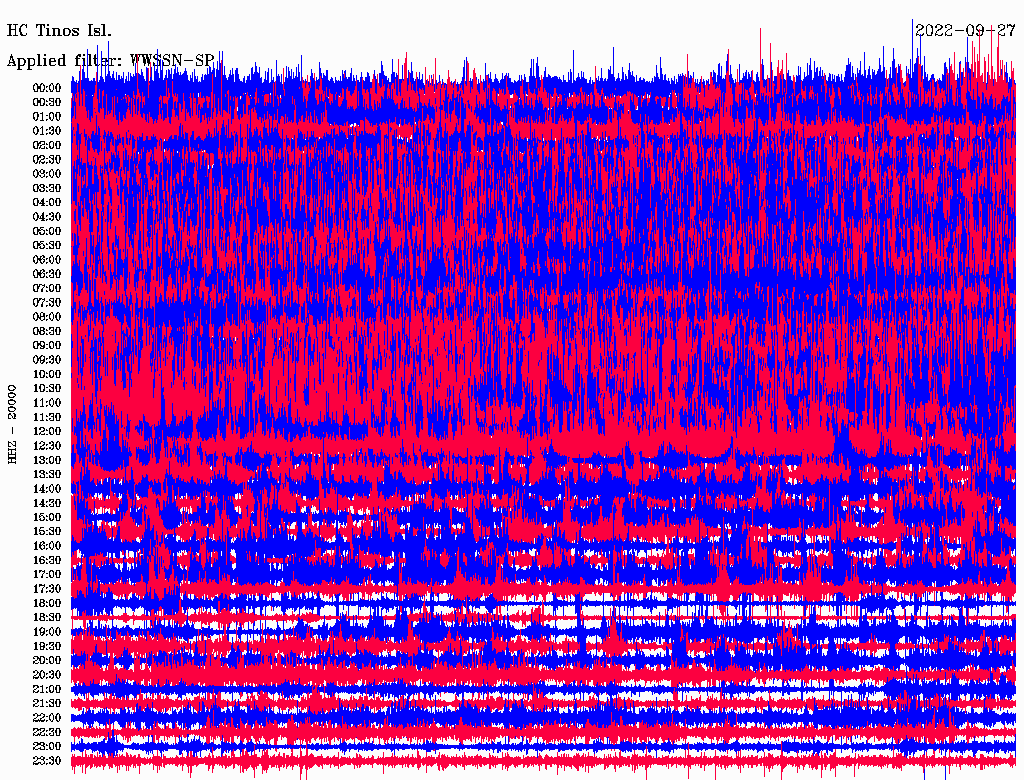Viewport: 1024px width, 780px height.
Task: Click the '13:00' time label
Action: tap(47, 460)
